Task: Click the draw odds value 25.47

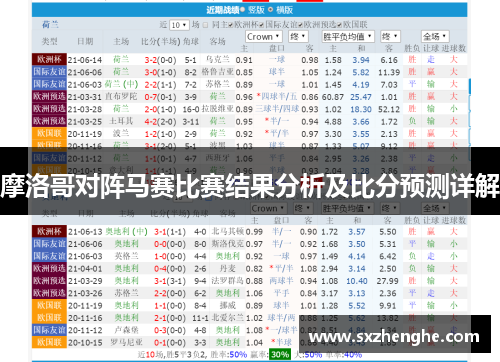Action: coord(361,97)
